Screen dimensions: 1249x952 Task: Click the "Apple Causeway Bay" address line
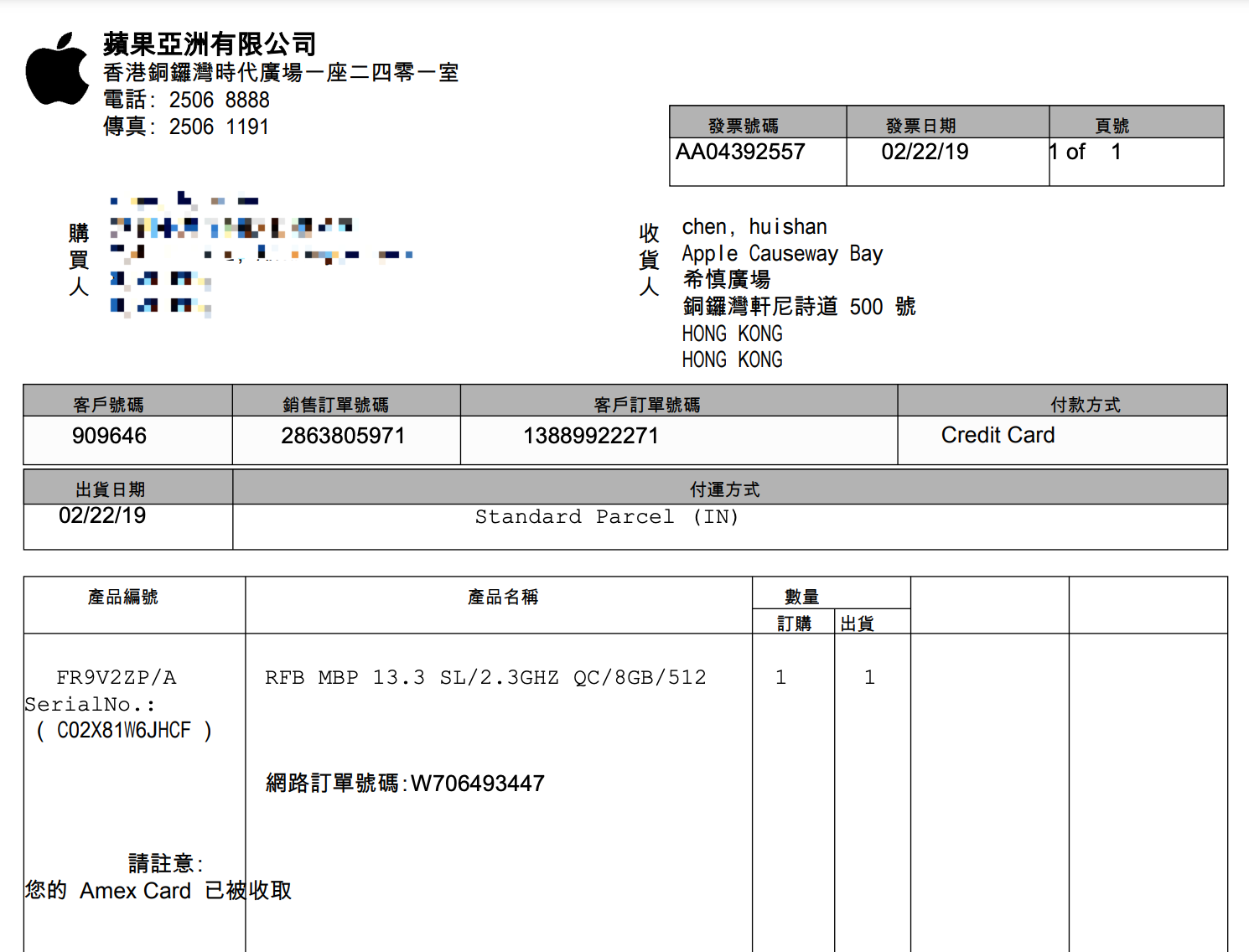pyautogui.click(x=782, y=253)
